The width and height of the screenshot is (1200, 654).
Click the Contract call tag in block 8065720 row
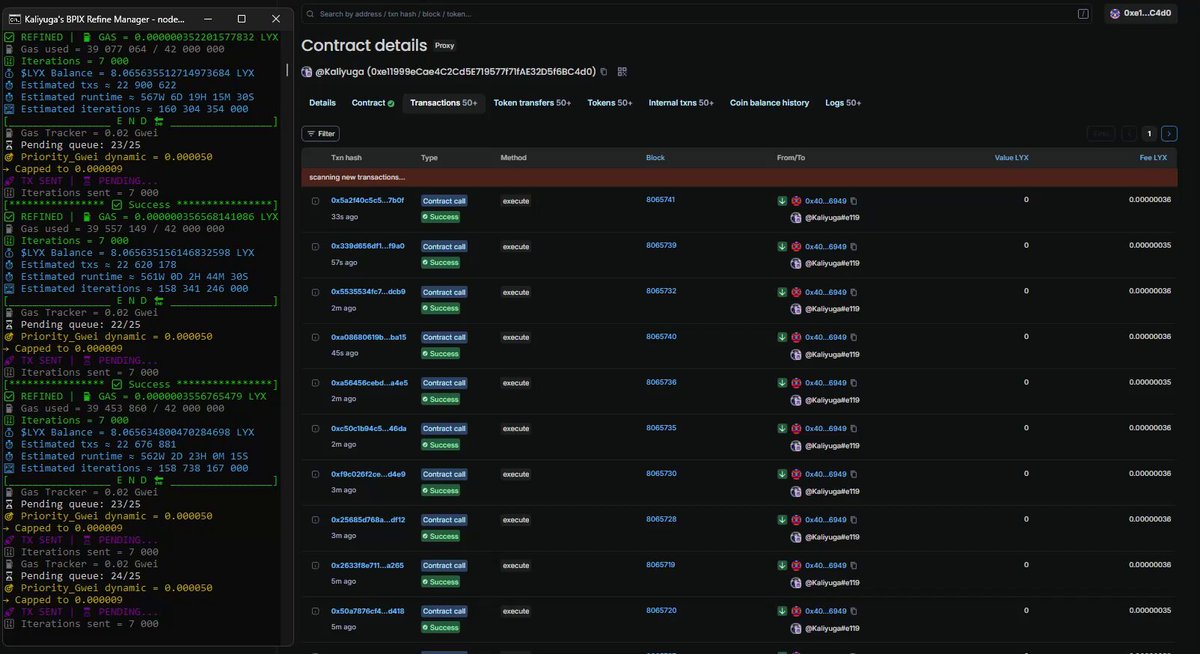444,611
